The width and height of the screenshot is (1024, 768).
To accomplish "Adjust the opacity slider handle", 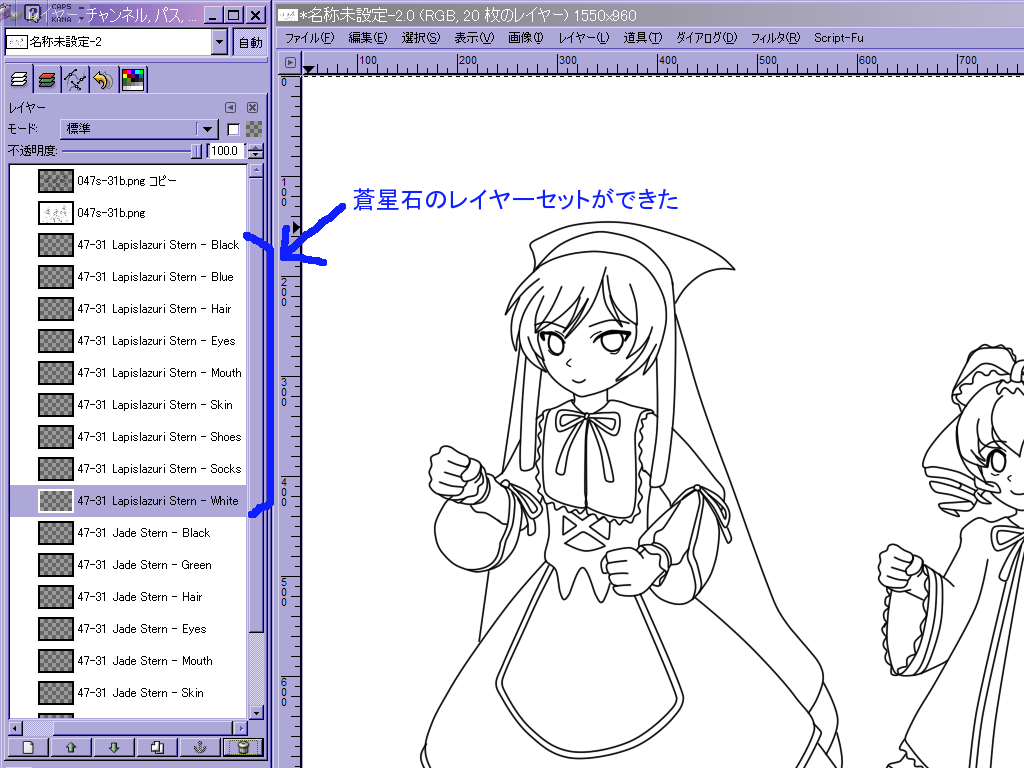I will point(196,151).
